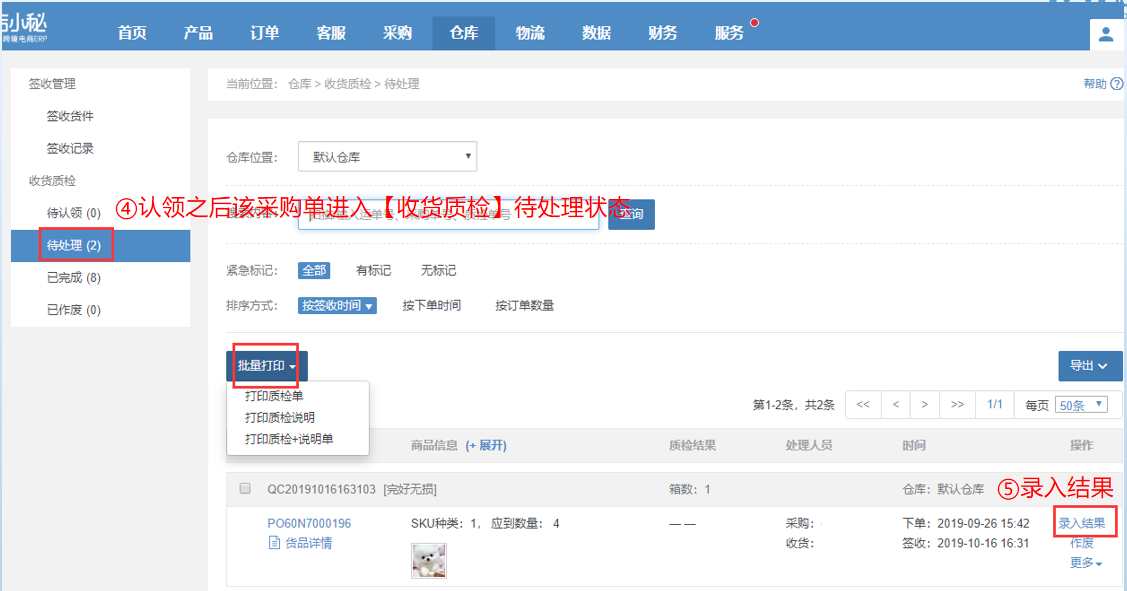
Task: Select the 无标记 urgent filter
Action: click(438, 271)
